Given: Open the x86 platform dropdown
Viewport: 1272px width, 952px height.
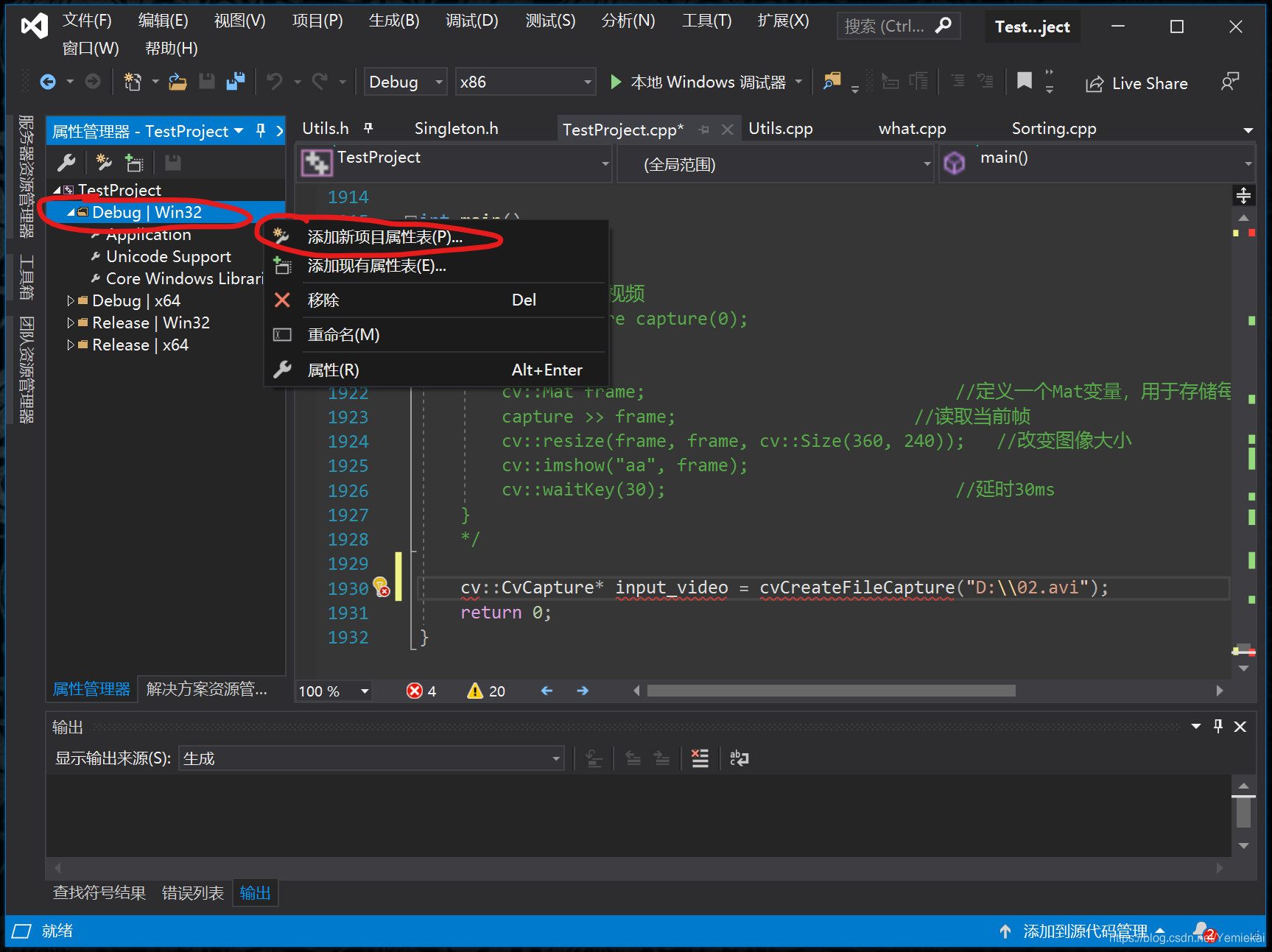Looking at the screenshot, I should (526, 82).
